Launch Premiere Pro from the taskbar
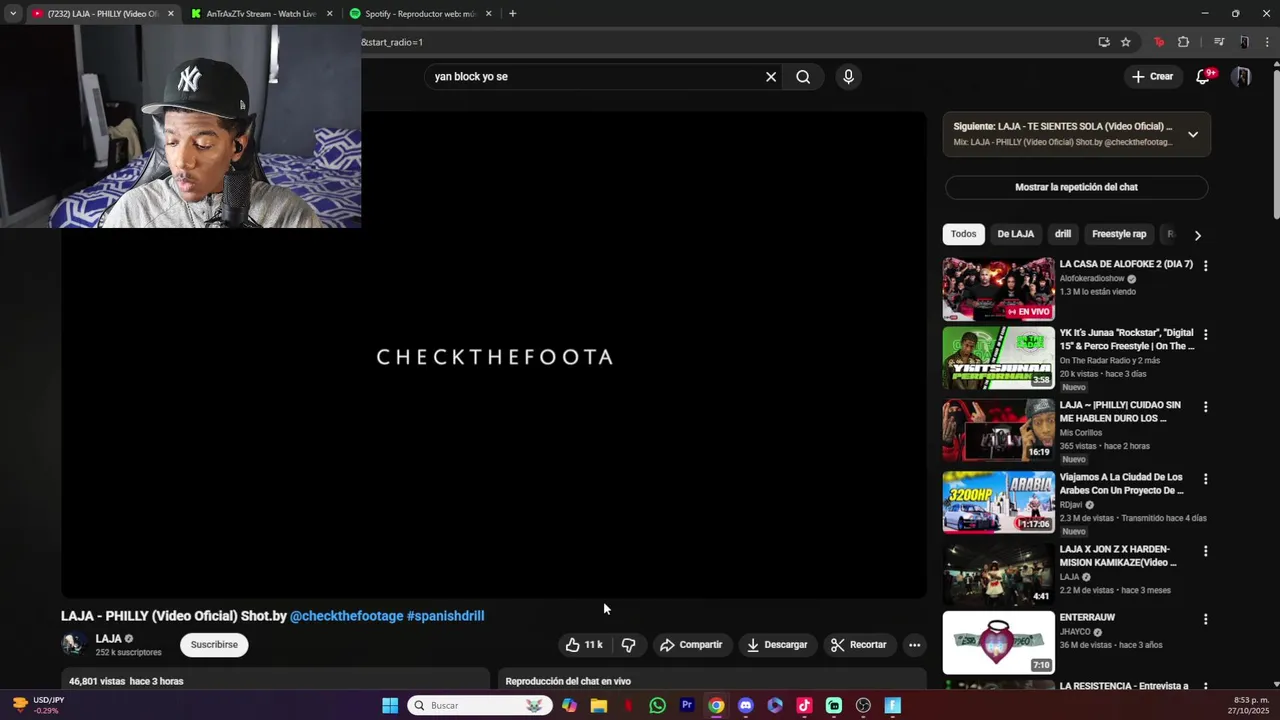The height and width of the screenshot is (720, 1280). (x=687, y=705)
